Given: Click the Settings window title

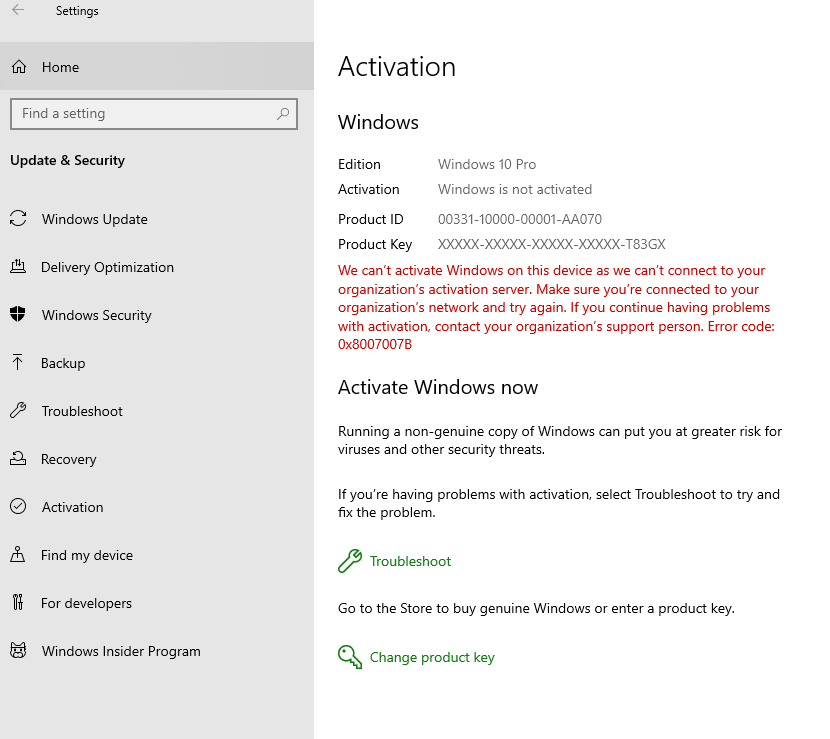Looking at the screenshot, I should (77, 11).
